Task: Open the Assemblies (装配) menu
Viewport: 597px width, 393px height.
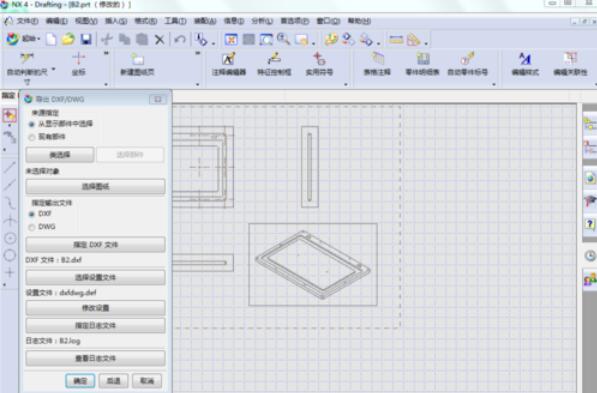Action: [205, 21]
